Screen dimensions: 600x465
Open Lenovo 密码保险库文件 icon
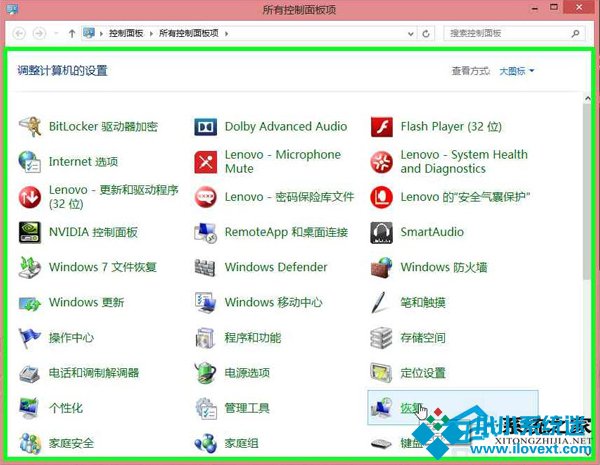[x=205, y=197]
